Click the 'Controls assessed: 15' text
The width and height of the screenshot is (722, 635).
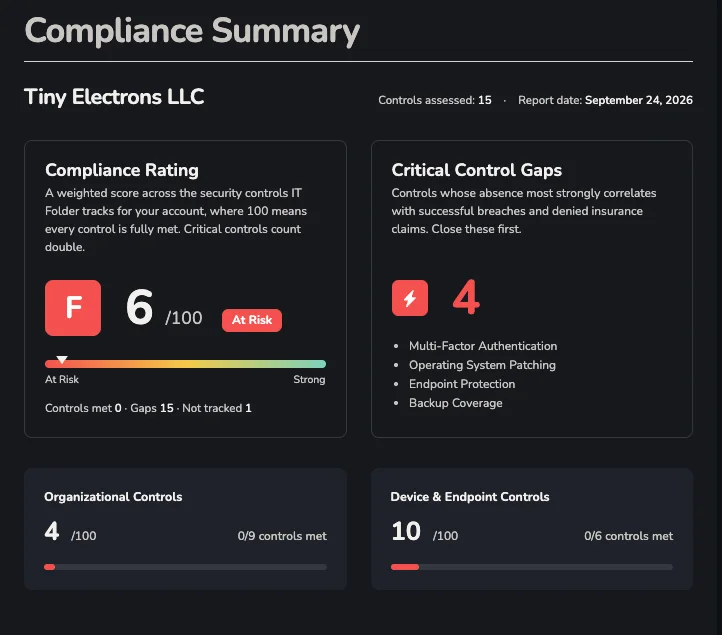(x=435, y=100)
